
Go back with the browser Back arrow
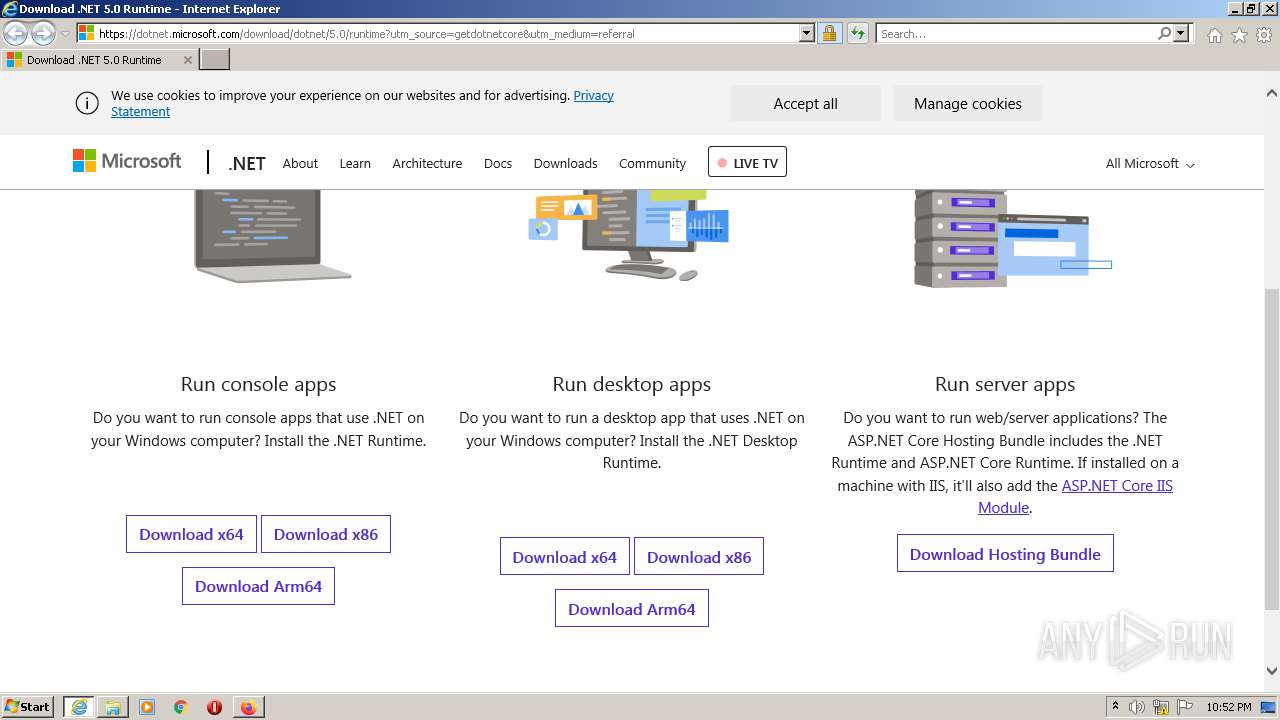[16, 33]
